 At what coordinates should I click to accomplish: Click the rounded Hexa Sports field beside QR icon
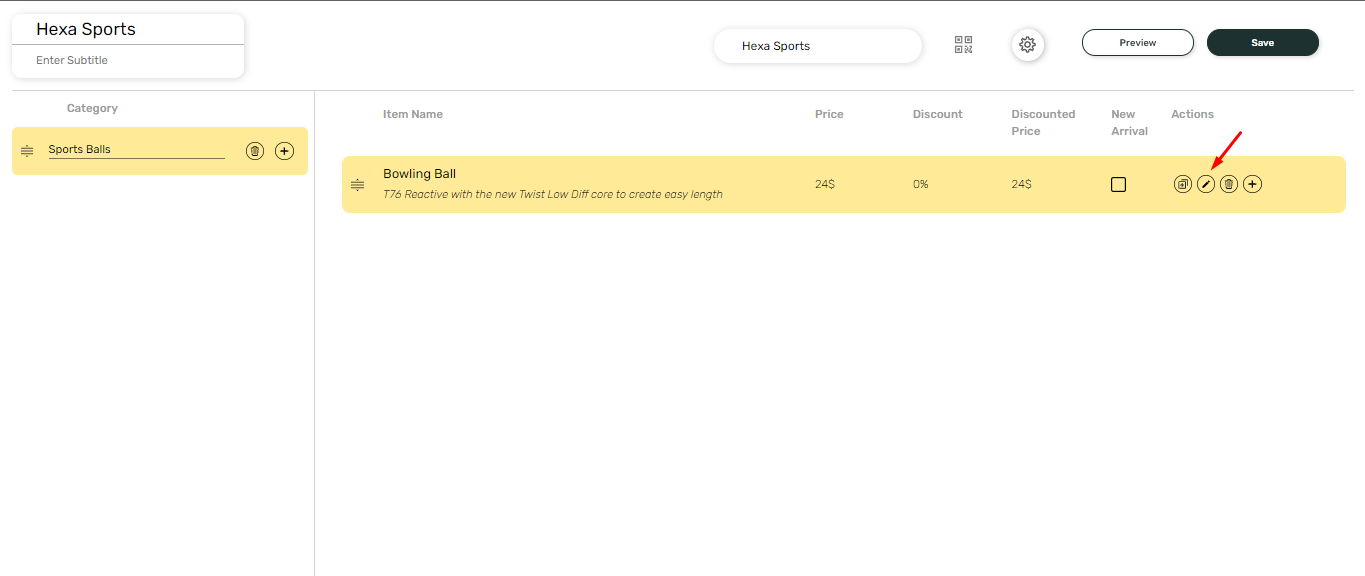coord(817,46)
